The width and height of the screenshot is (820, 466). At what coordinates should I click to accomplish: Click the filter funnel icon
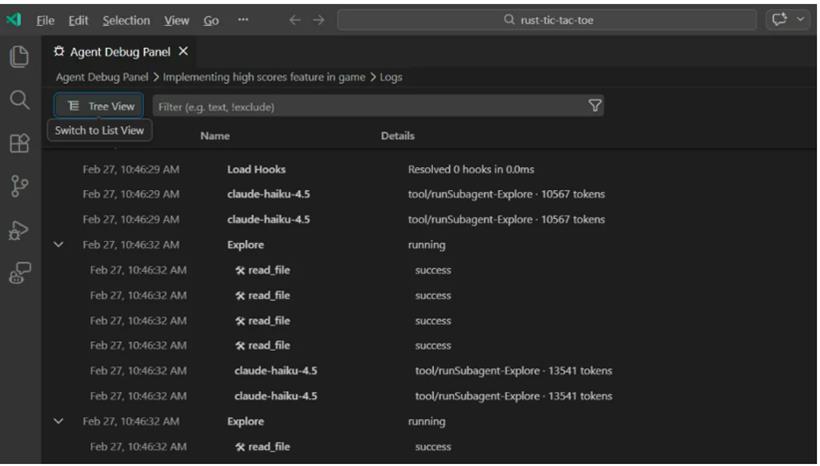pos(595,106)
